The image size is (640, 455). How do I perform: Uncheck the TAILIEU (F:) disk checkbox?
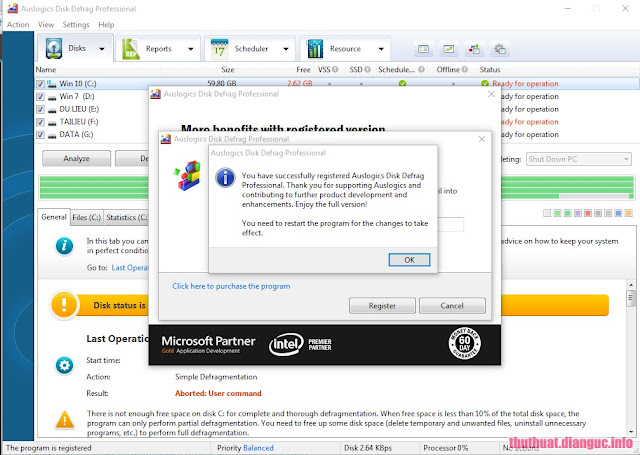point(40,122)
